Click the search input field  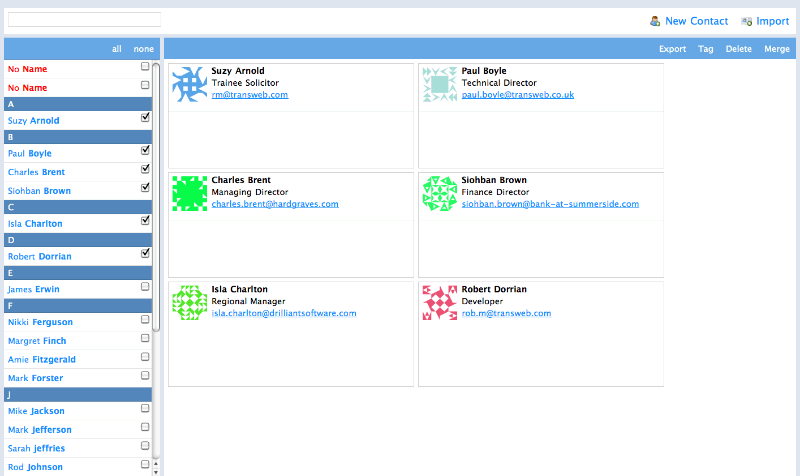pos(84,19)
